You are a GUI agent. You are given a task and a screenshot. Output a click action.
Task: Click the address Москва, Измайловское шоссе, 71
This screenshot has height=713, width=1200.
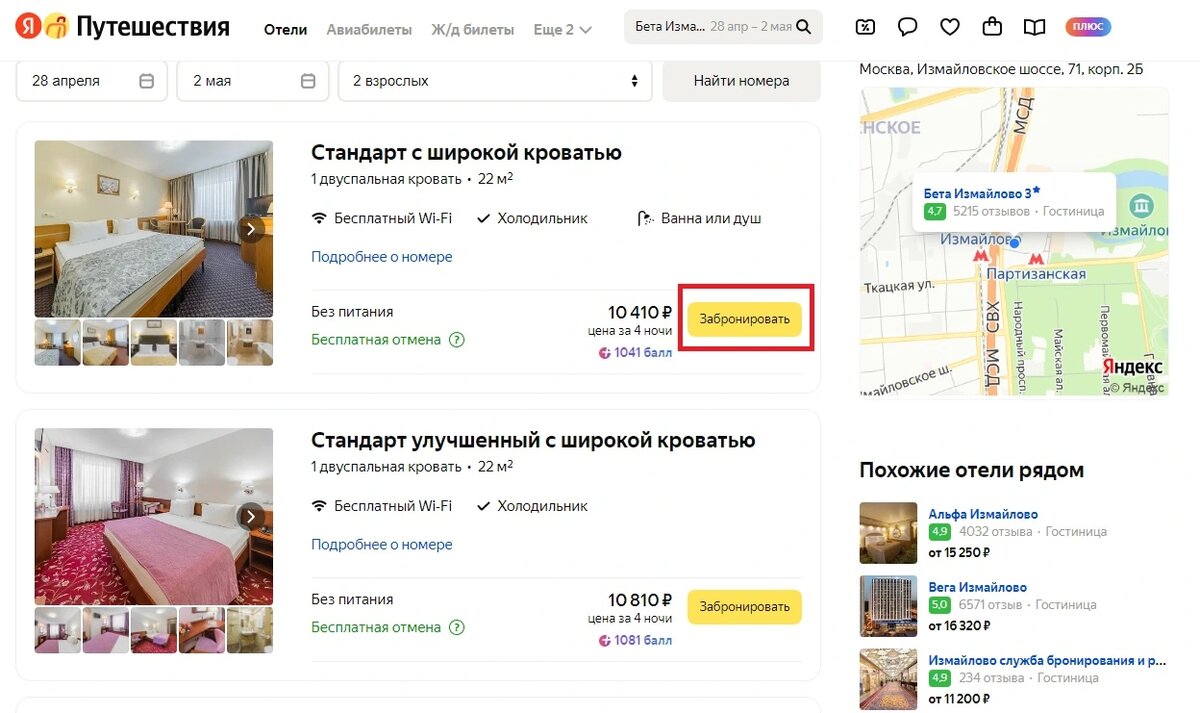pyautogui.click(x=1002, y=69)
